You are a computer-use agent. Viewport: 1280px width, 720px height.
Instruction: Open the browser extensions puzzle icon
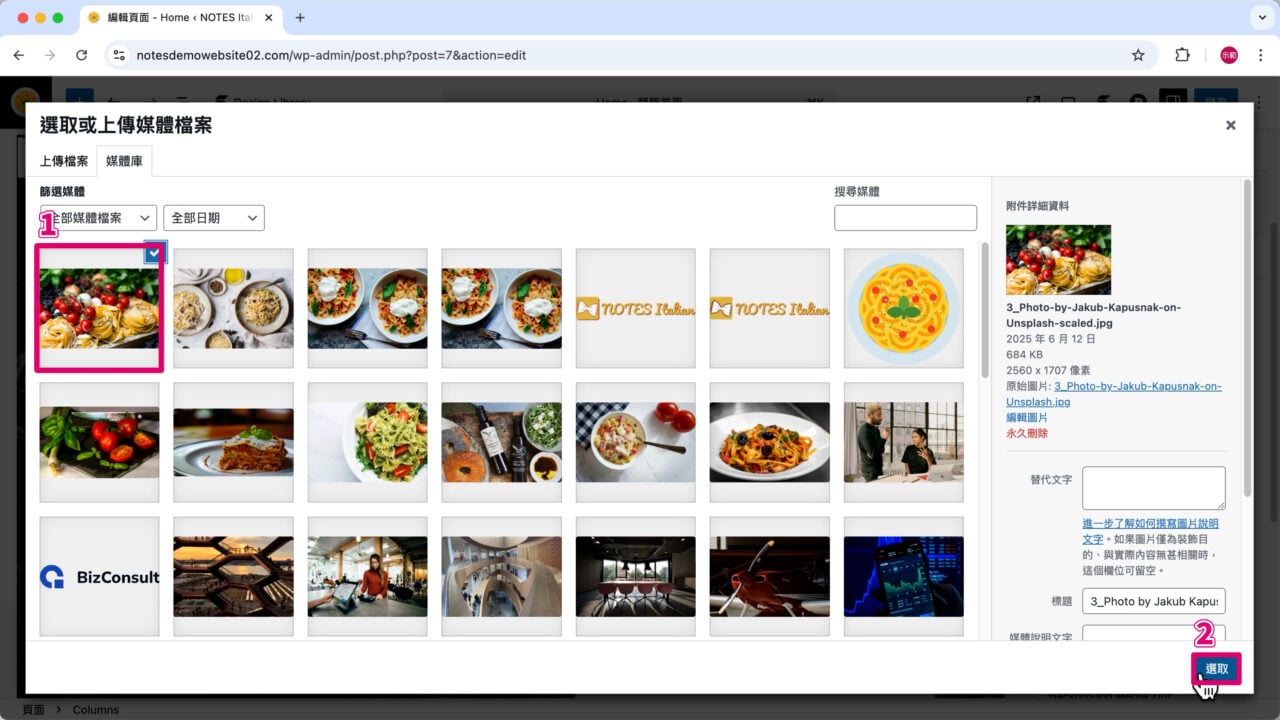[x=1182, y=55]
